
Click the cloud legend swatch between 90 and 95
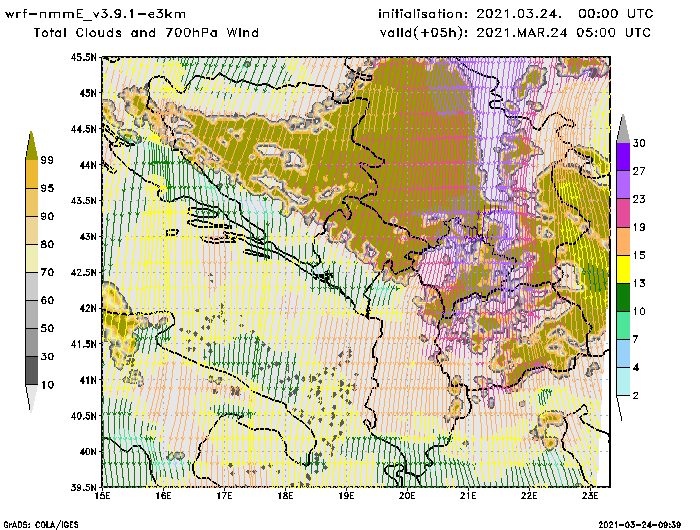(31, 202)
